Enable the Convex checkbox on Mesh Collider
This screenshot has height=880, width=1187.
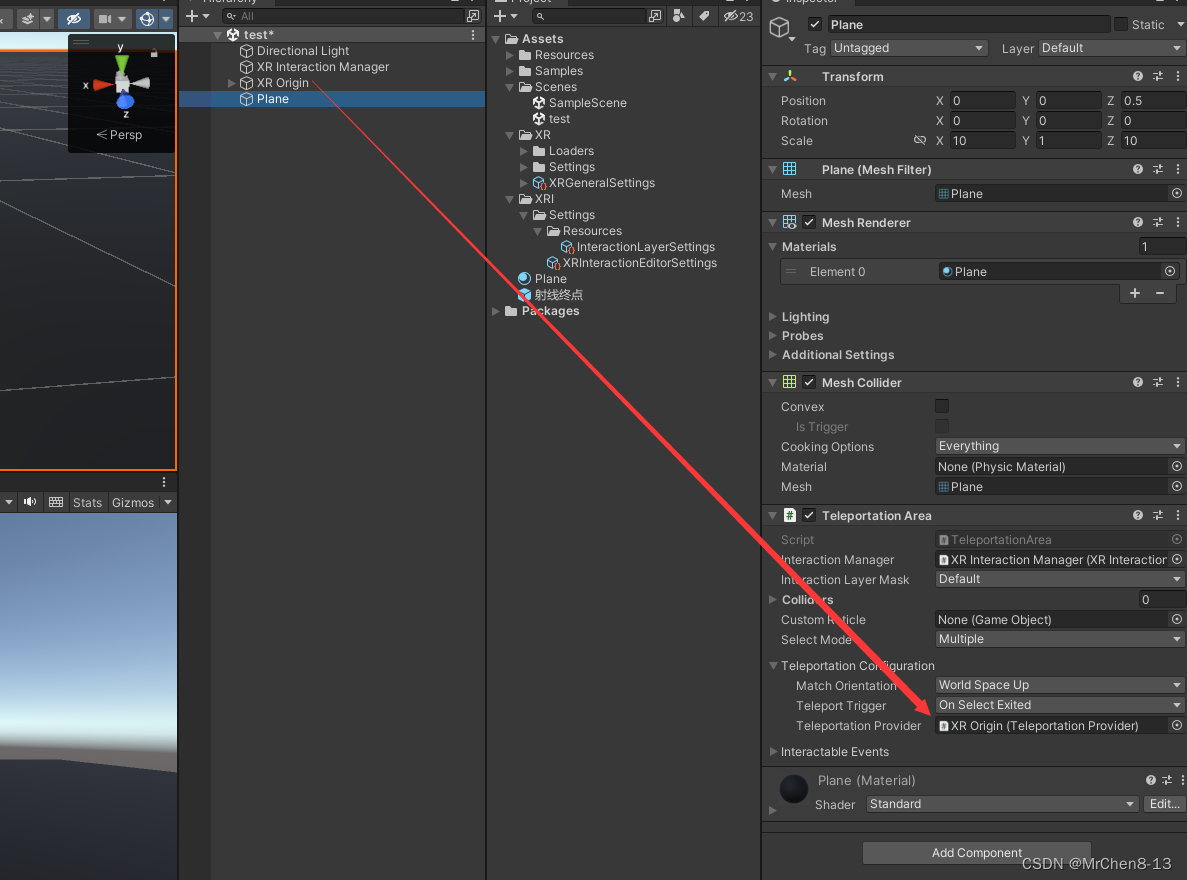(x=941, y=406)
